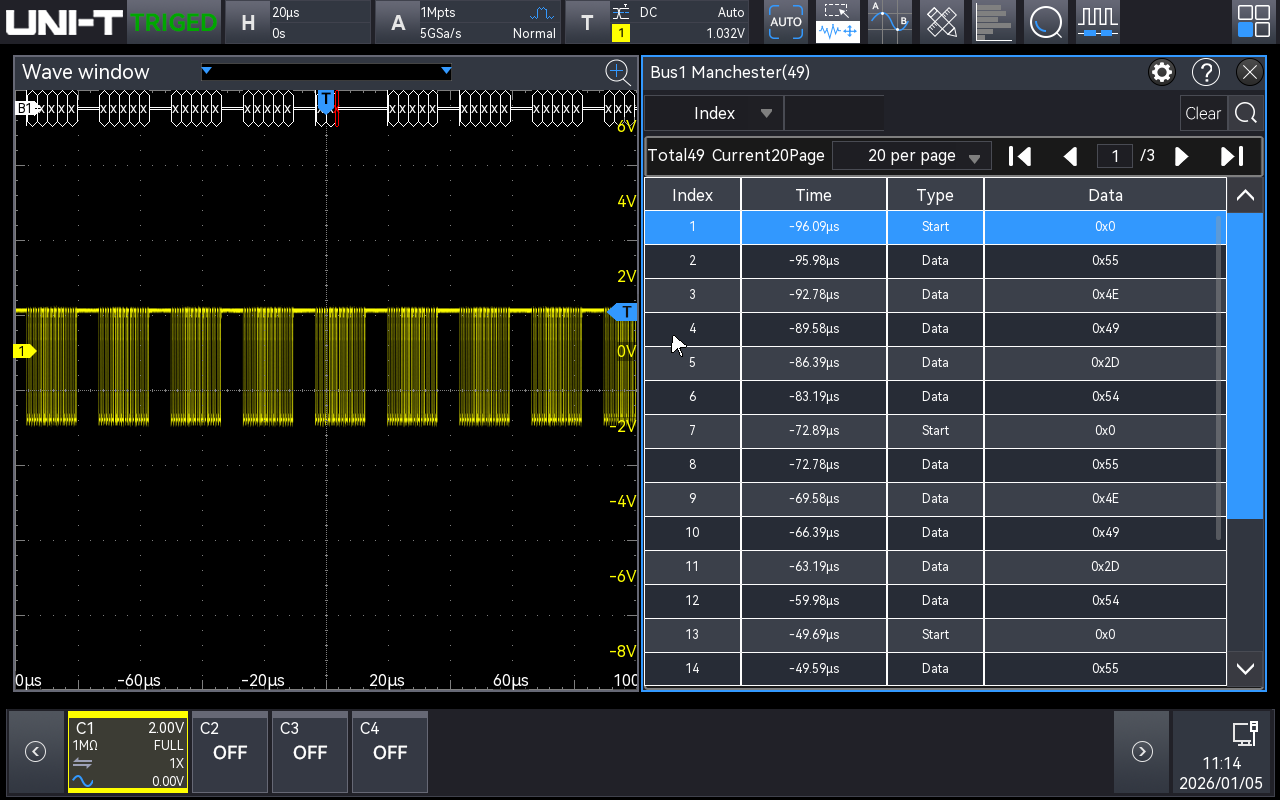Open the A acquisition menu

tap(467, 22)
